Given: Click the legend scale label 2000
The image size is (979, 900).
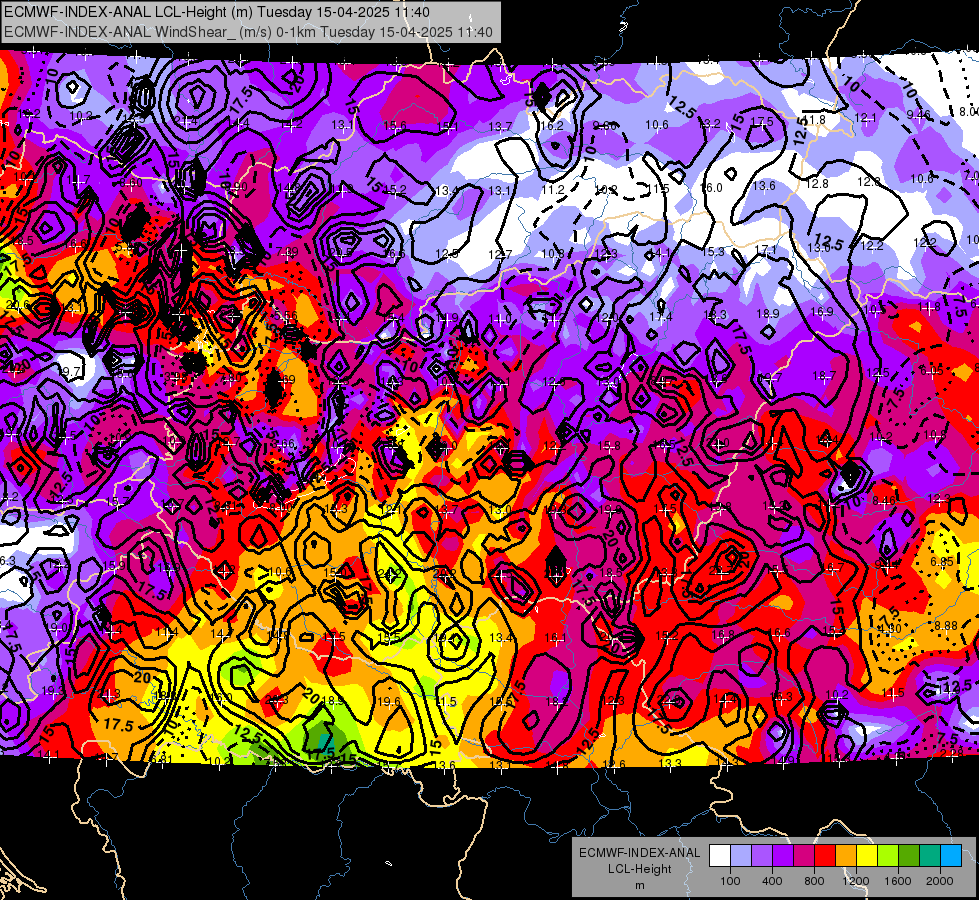Looking at the screenshot, I should (x=940, y=881).
